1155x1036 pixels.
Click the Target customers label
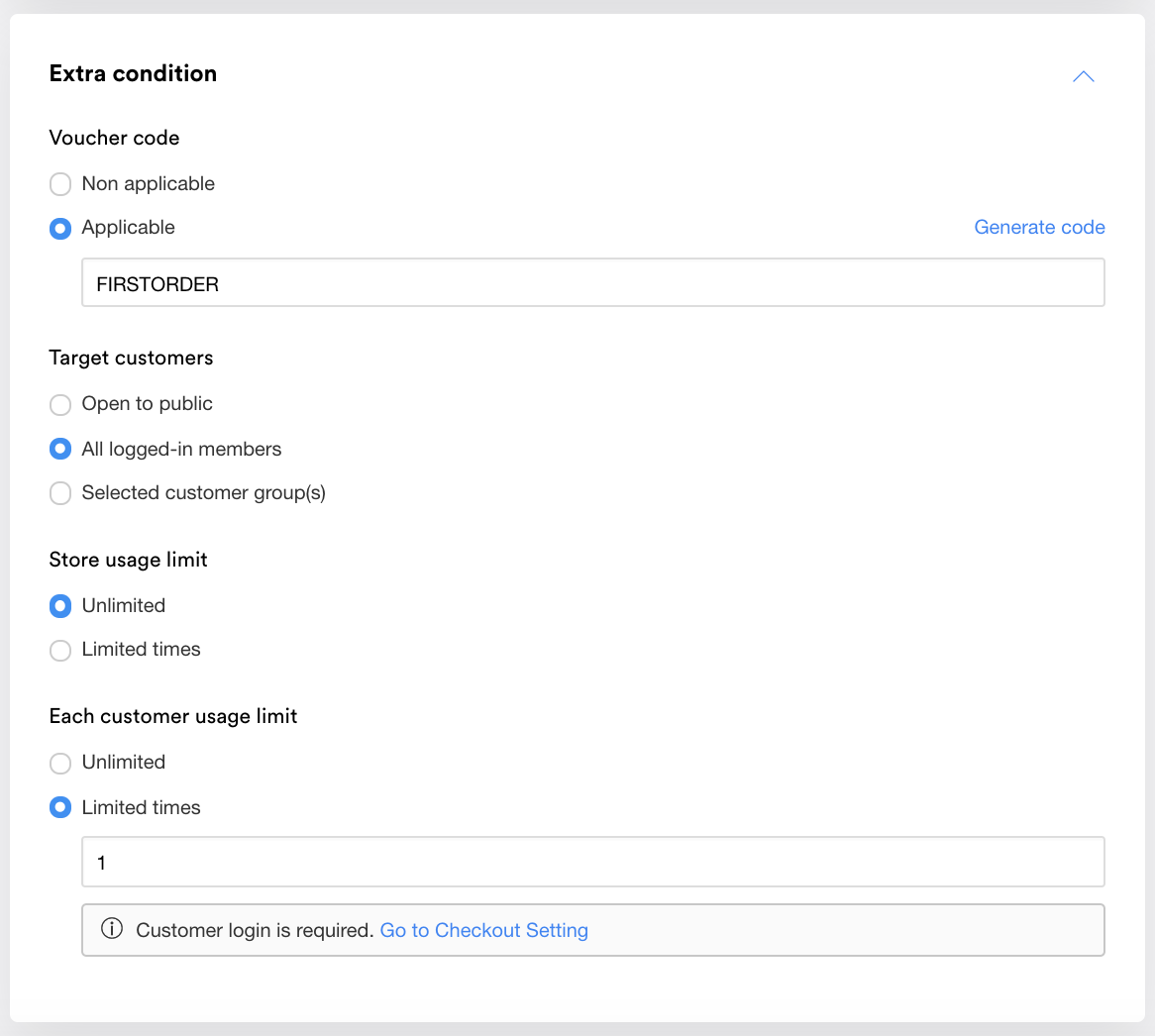pyautogui.click(x=131, y=358)
